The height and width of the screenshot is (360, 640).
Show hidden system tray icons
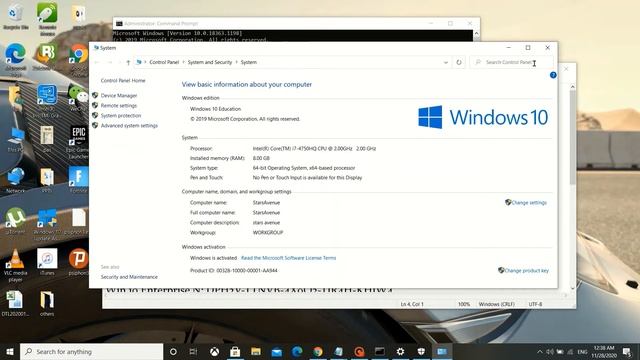pyautogui.click(x=540, y=351)
